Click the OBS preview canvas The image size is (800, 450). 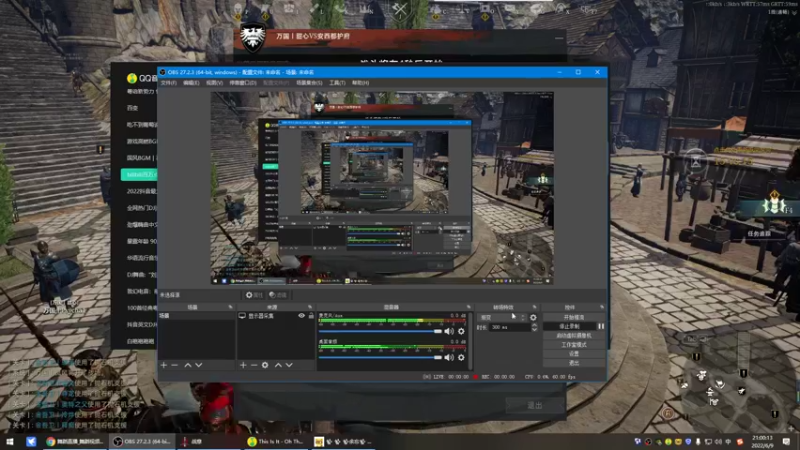pos(382,188)
